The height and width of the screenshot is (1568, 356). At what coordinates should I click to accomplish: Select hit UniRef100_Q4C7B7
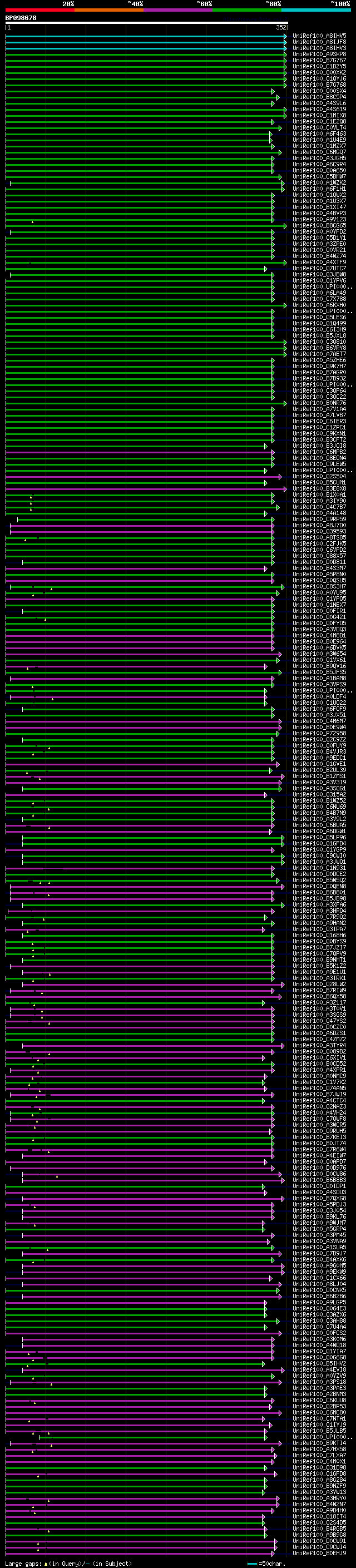point(319,507)
